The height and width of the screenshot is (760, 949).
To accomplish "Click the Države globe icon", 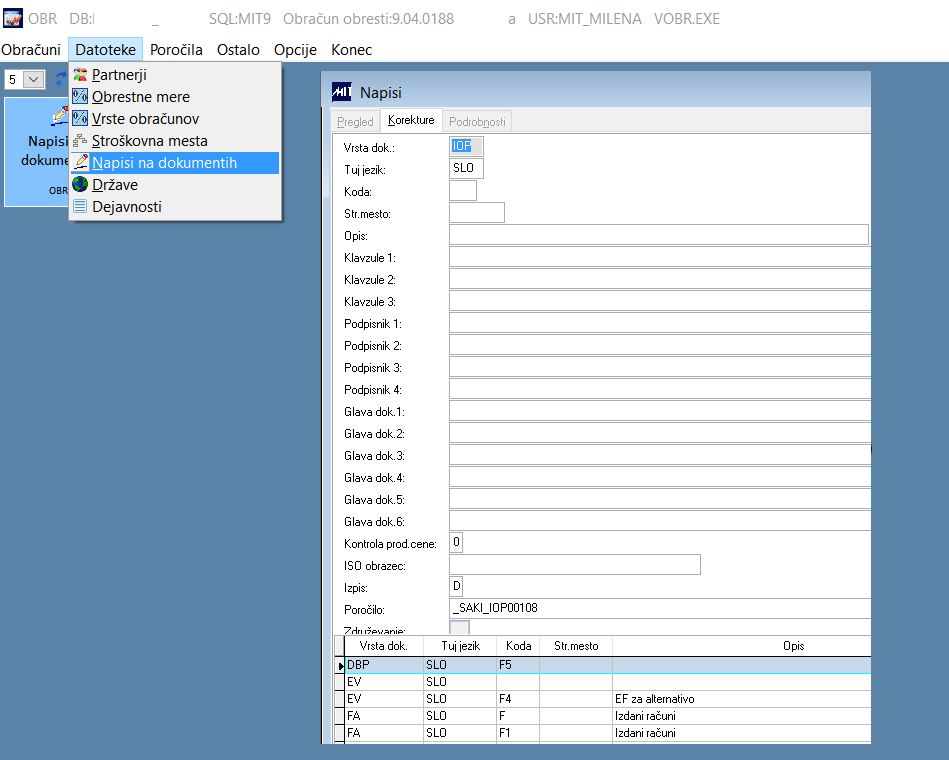I will coord(80,185).
